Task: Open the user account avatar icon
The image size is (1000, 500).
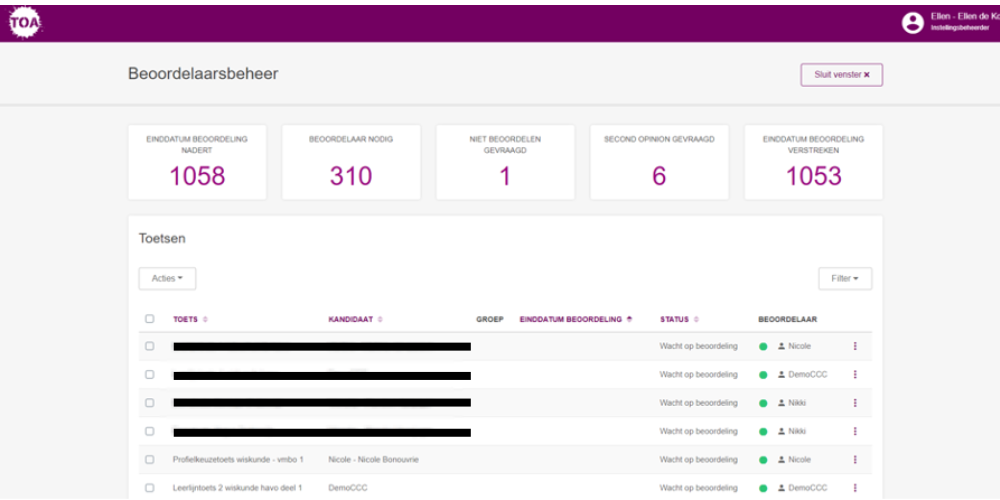Action: click(x=913, y=23)
